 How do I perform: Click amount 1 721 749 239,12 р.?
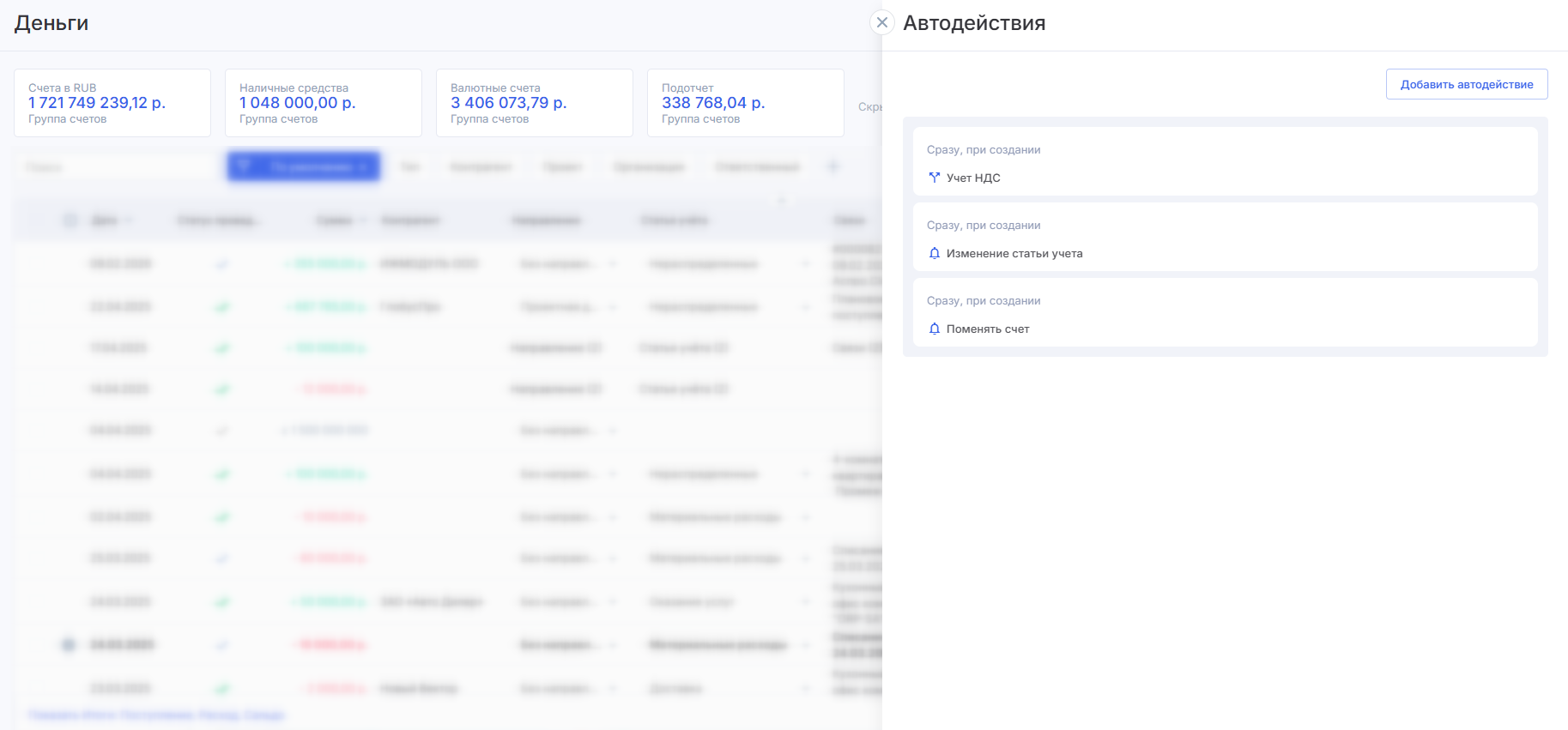click(x=97, y=103)
